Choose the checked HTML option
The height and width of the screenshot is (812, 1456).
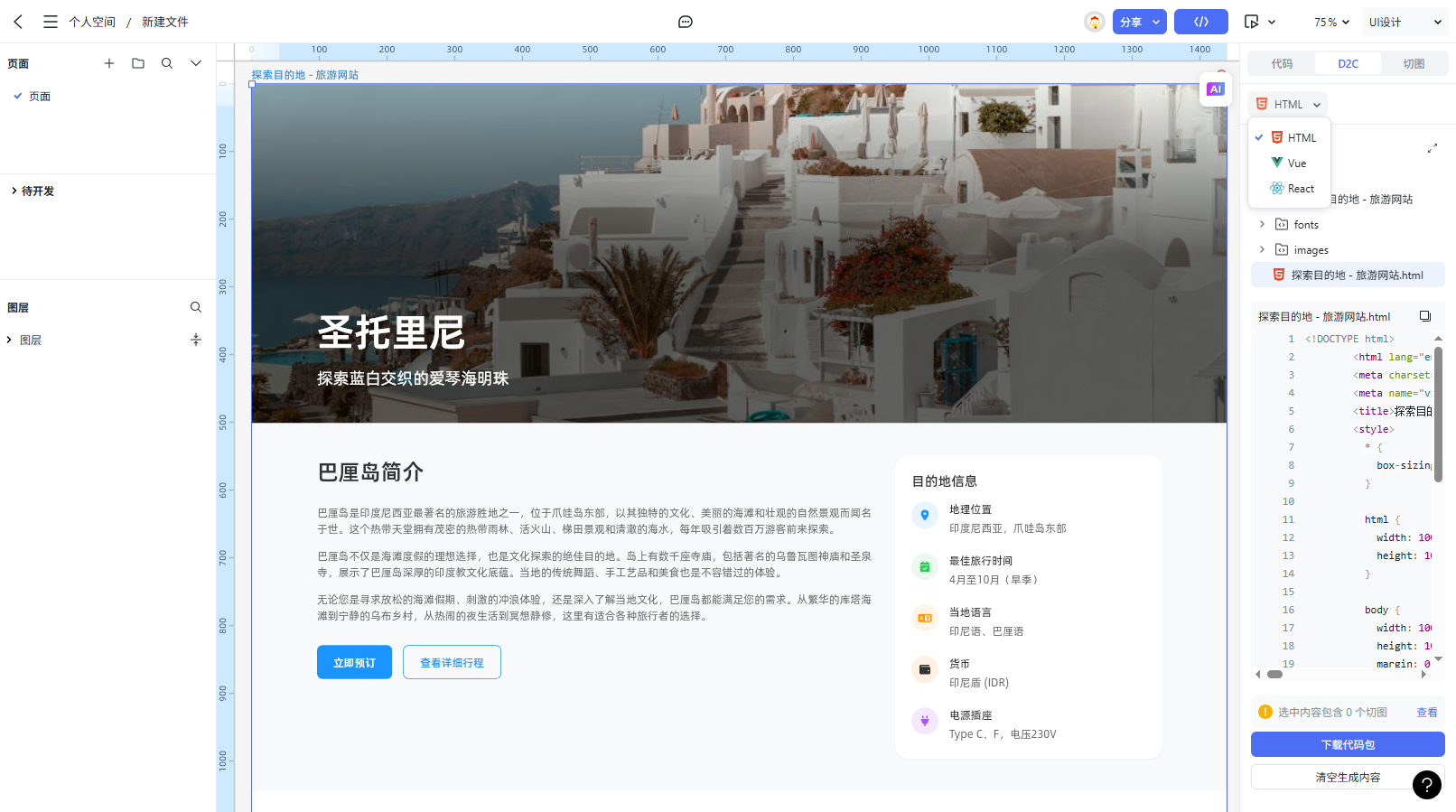pos(1301,138)
